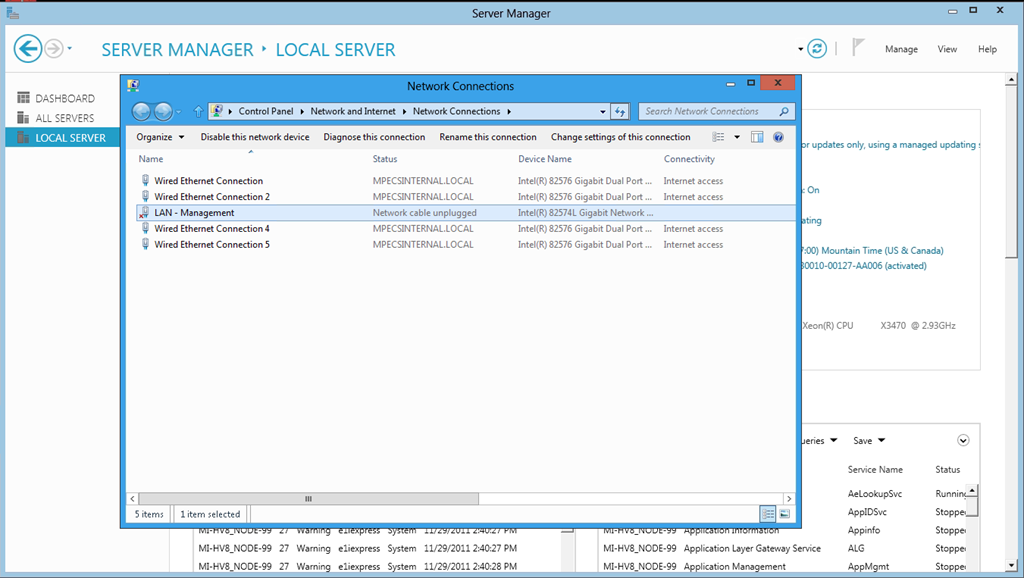Click forward button in Network Connections window
This screenshot has width=1024, height=578.
tap(163, 112)
